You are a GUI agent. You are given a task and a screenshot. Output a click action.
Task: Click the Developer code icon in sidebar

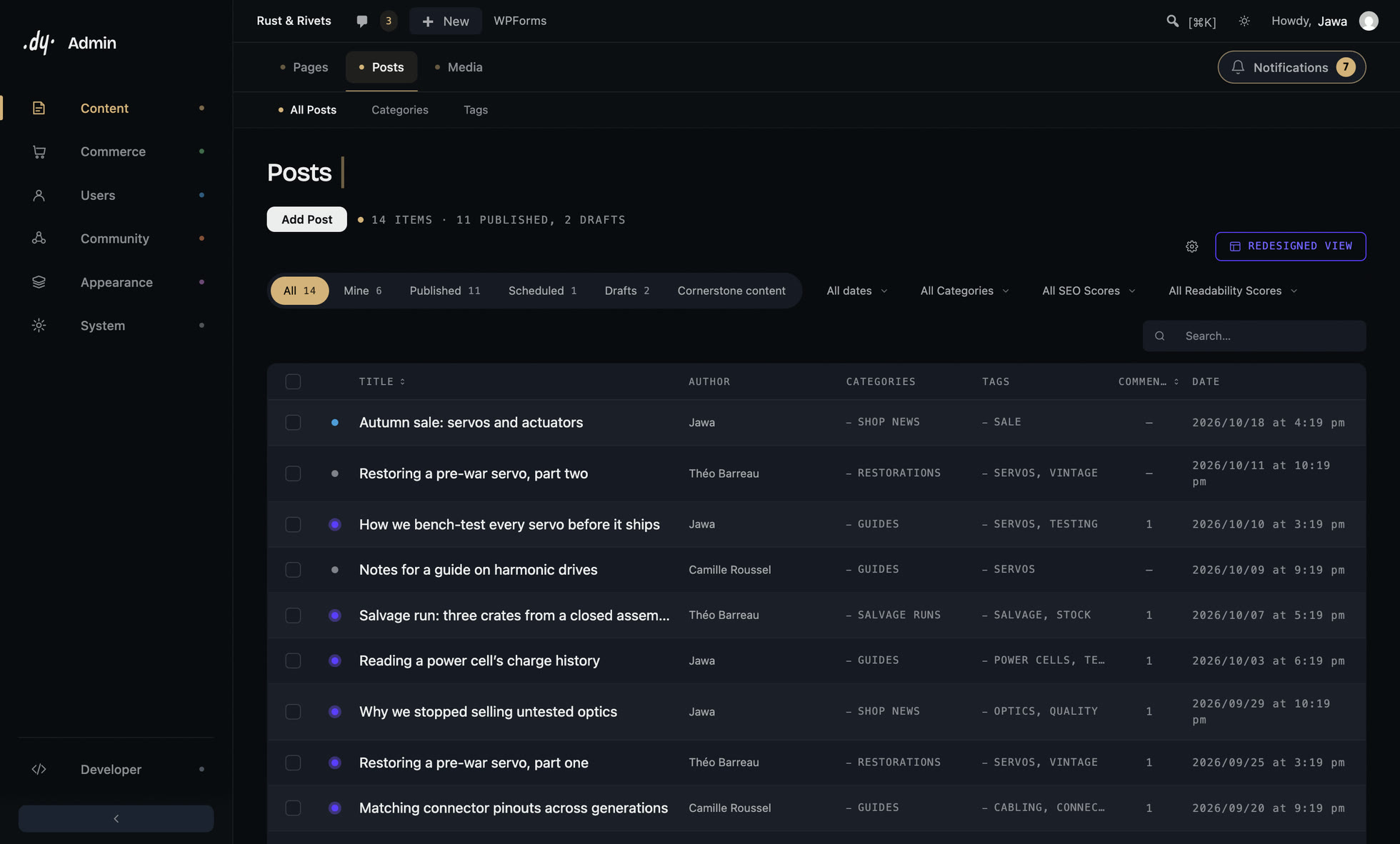point(39,769)
